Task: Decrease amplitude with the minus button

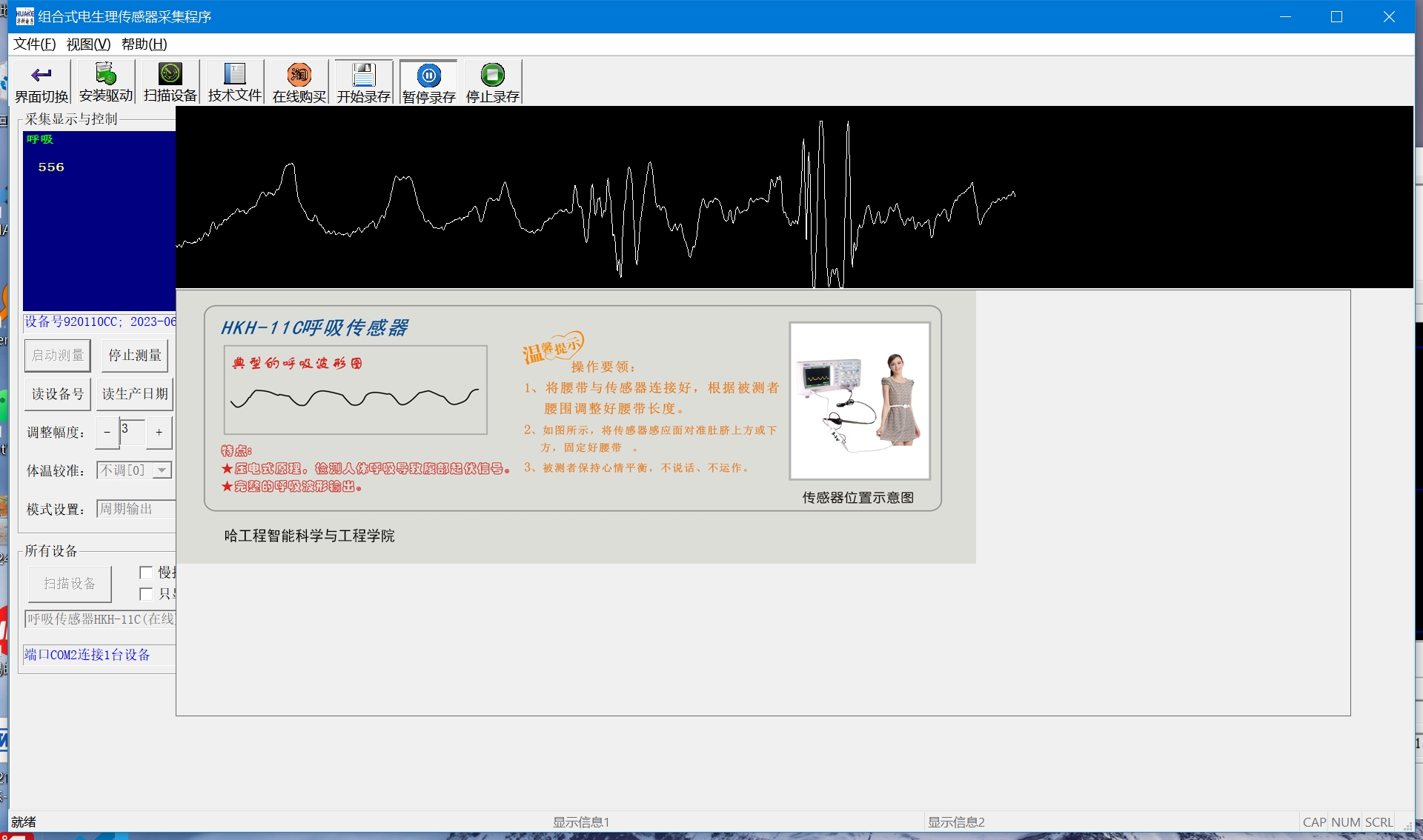Action: tap(107, 433)
